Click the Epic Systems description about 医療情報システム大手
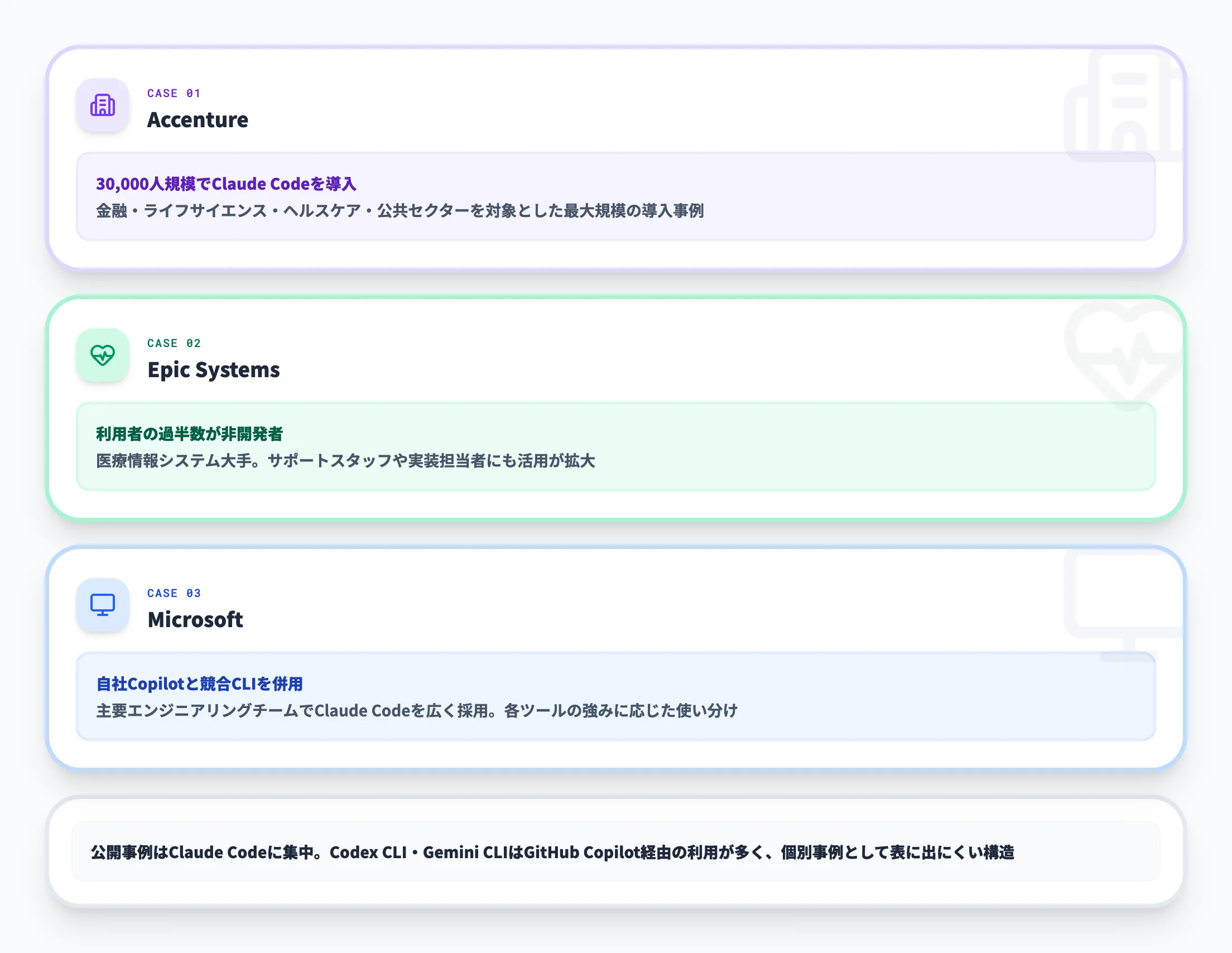This screenshot has height=953, width=1232. [345, 461]
